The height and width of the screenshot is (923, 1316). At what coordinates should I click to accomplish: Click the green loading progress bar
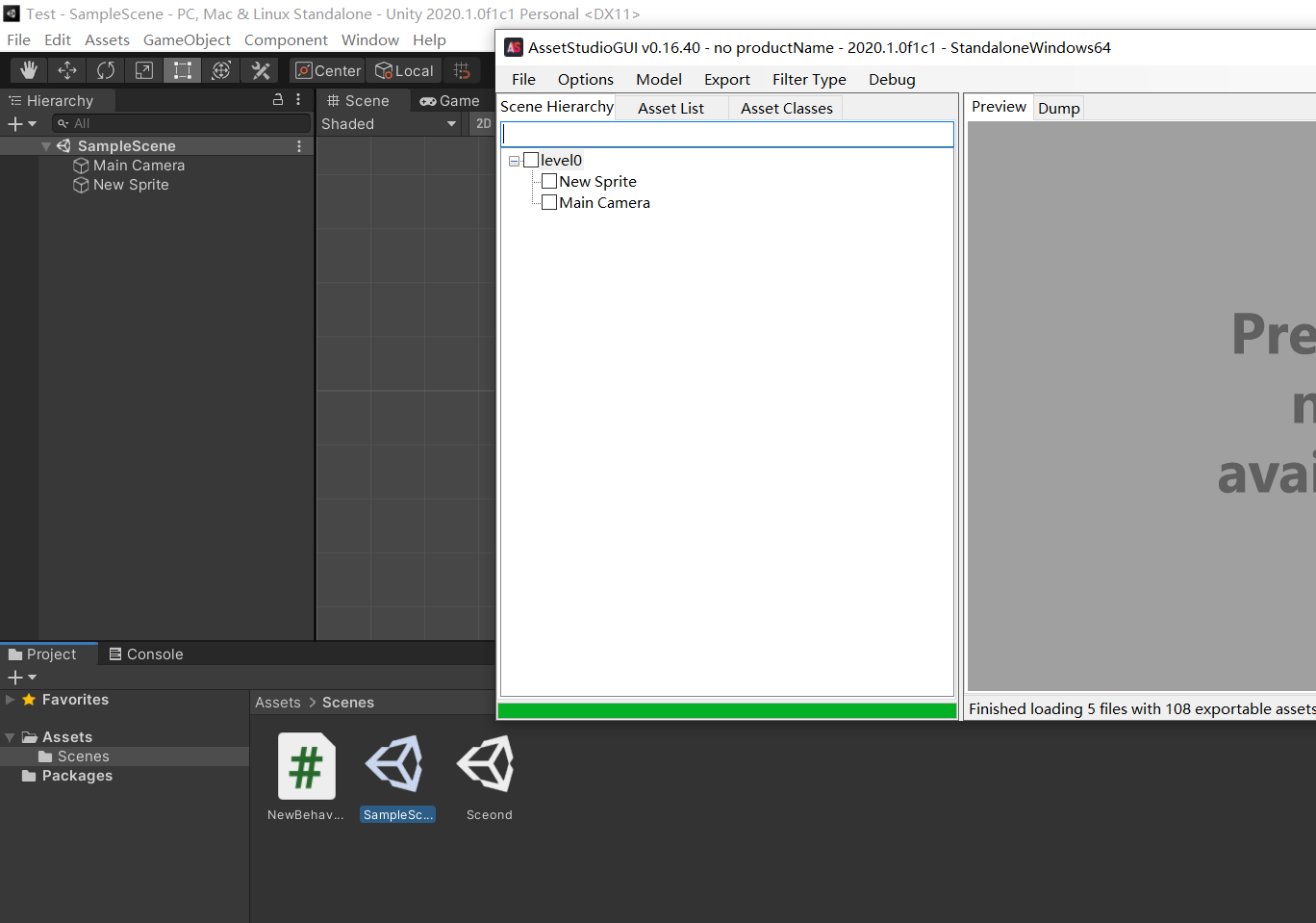(x=727, y=710)
